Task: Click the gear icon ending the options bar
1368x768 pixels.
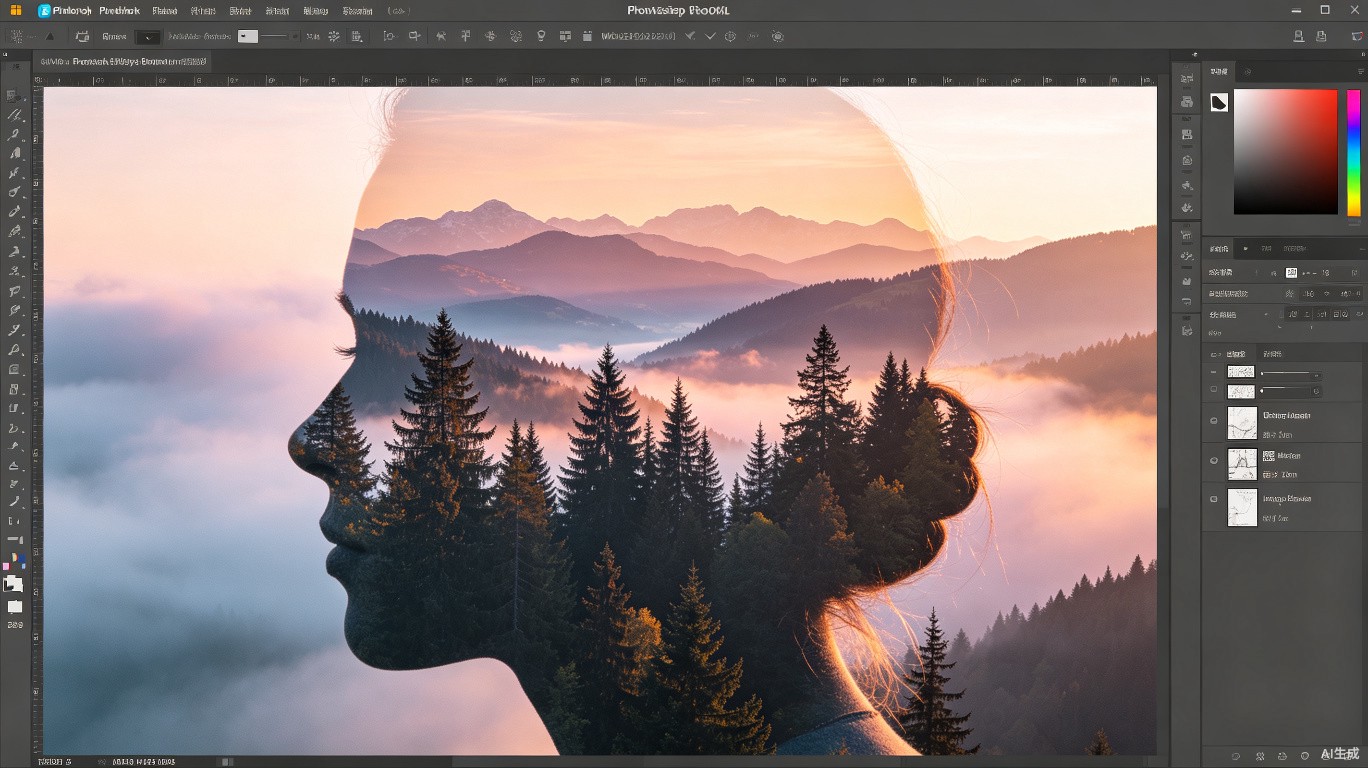Action: coord(778,36)
